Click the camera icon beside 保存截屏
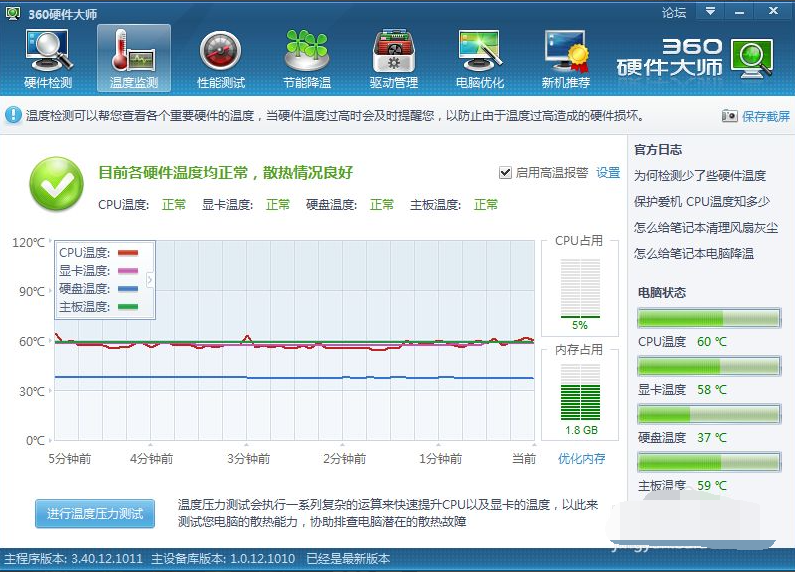 tap(729, 116)
